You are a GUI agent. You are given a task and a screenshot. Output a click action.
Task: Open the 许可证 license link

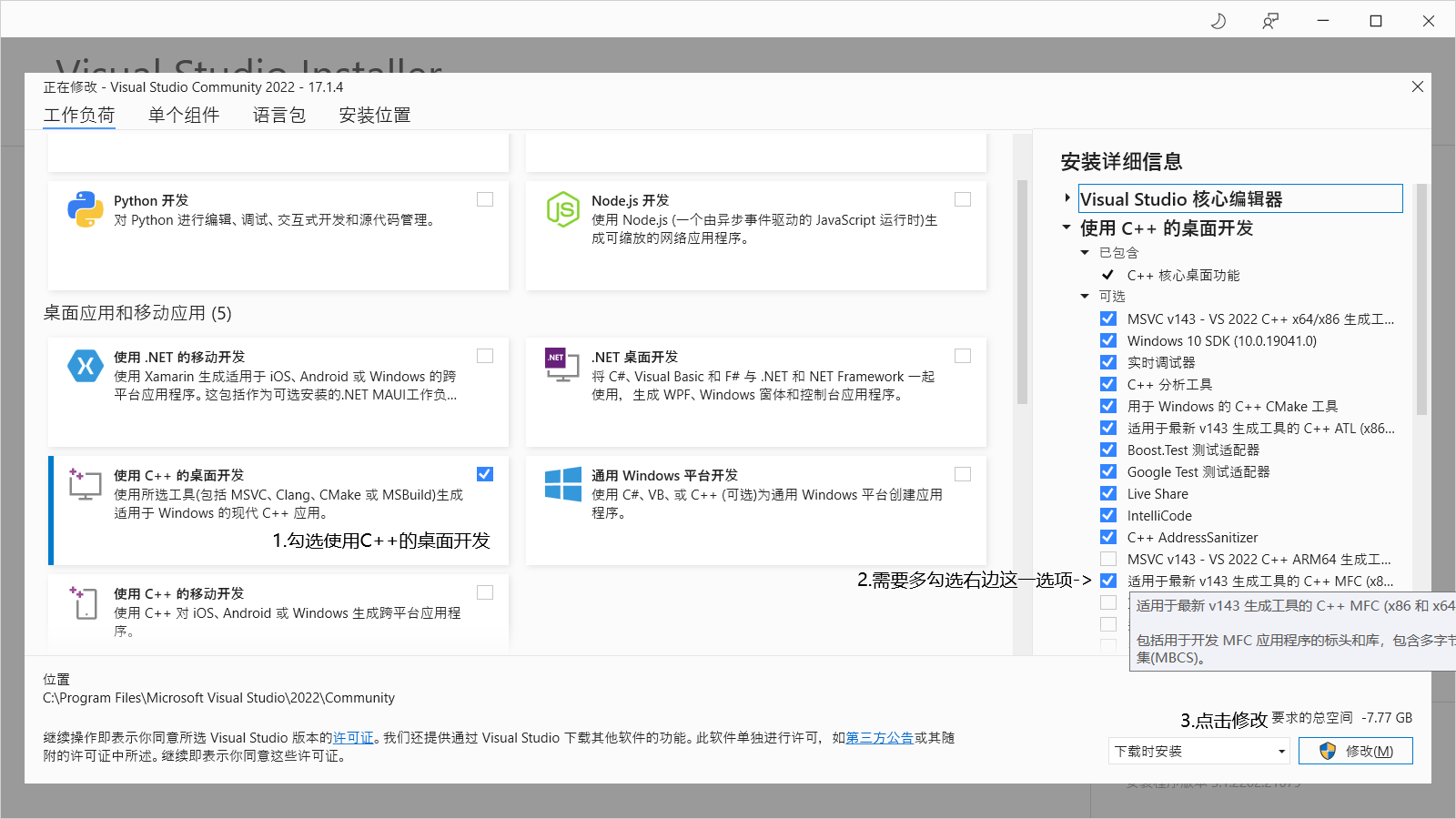tap(353, 738)
